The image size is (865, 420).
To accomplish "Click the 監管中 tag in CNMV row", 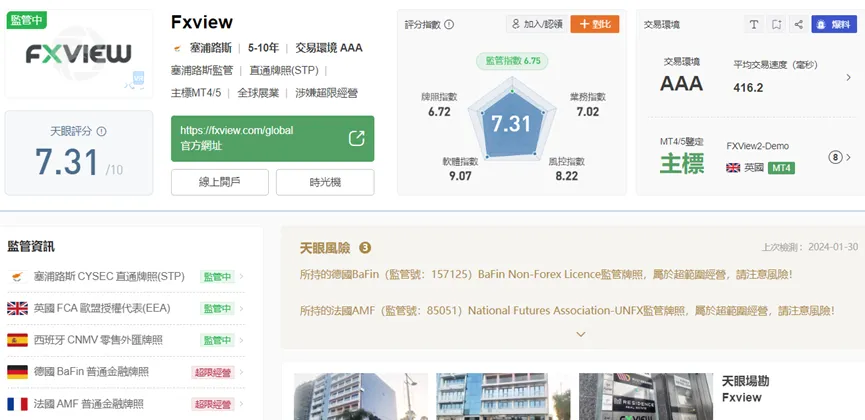I will (x=217, y=340).
